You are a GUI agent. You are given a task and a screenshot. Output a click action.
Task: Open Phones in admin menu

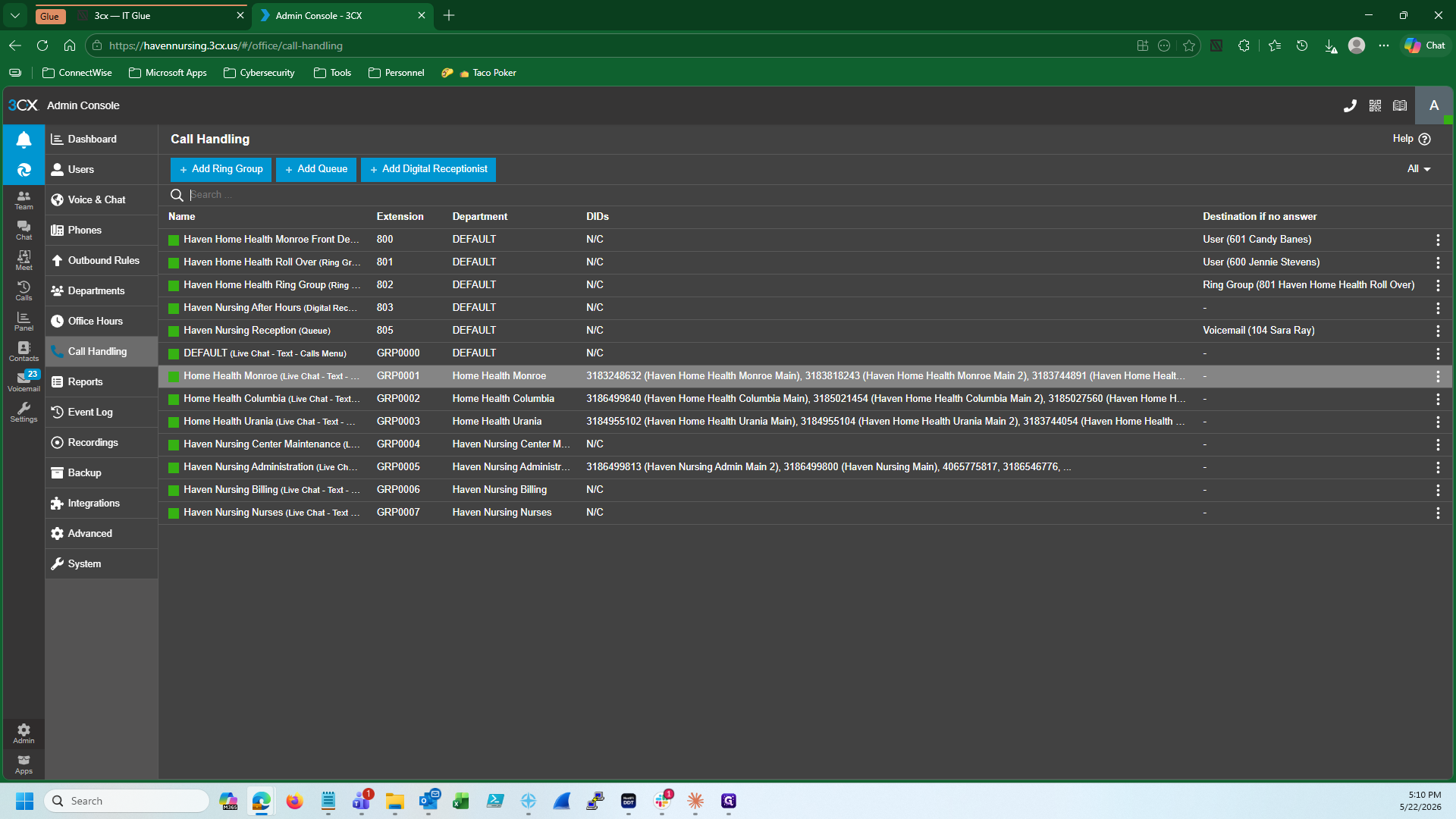(x=102, y=231)
